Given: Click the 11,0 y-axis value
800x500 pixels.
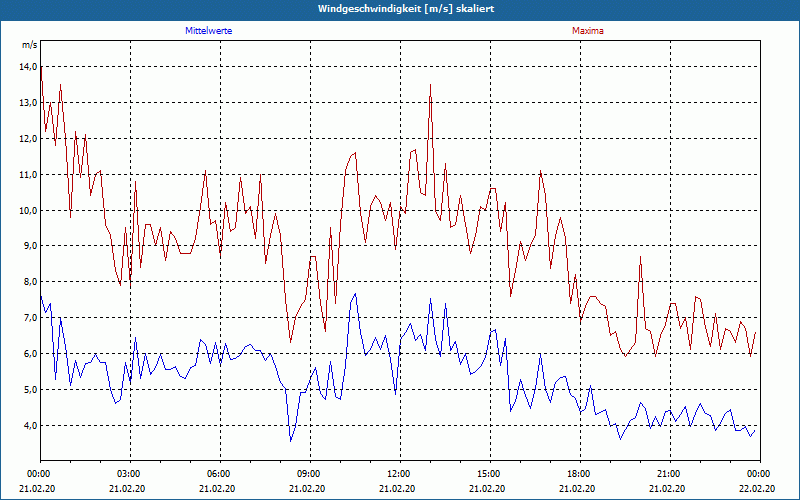Looking at the screenshot, I should (29, 174).
